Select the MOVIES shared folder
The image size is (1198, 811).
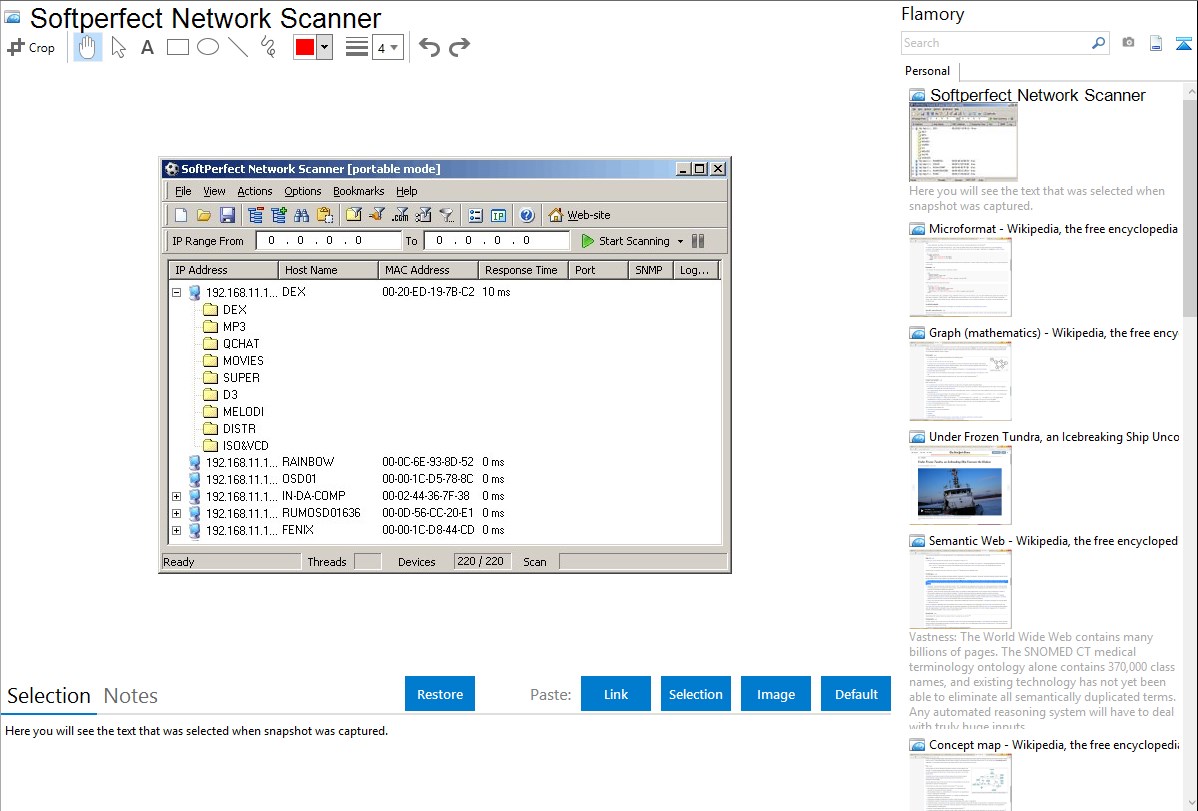tap(234, 361)
